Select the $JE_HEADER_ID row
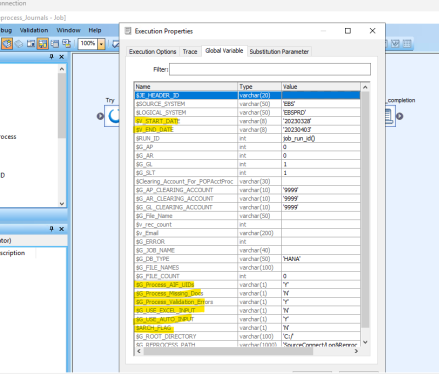The width and height of the screenshot is (439, 374). tap(247, 95)
